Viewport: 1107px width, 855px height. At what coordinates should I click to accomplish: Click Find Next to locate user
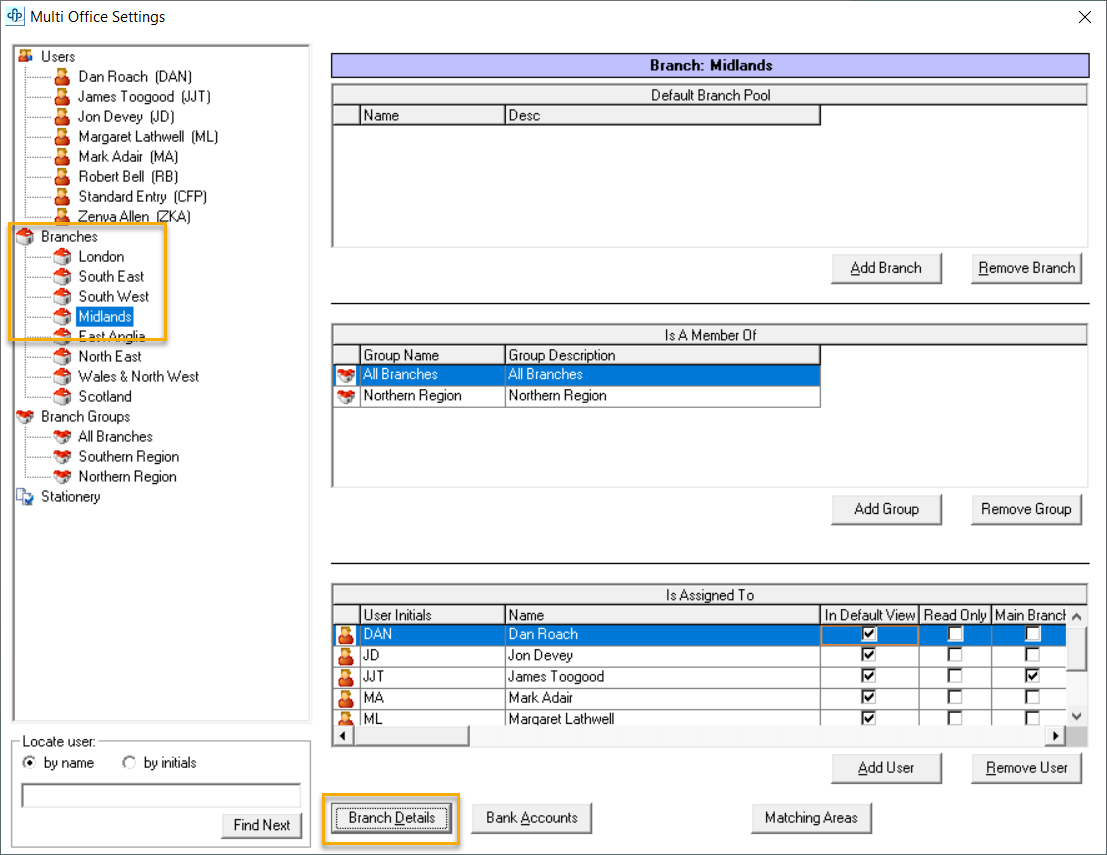[262, 825]
